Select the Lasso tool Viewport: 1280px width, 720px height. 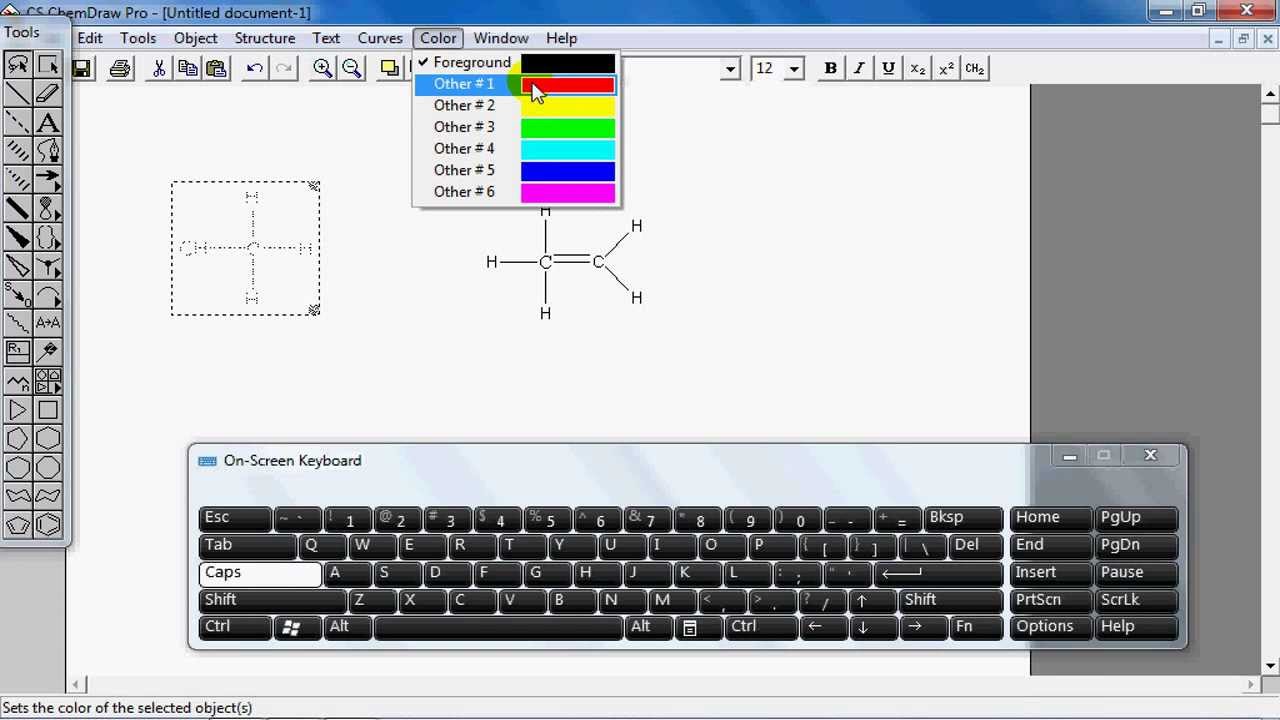[x=18, y=65]
